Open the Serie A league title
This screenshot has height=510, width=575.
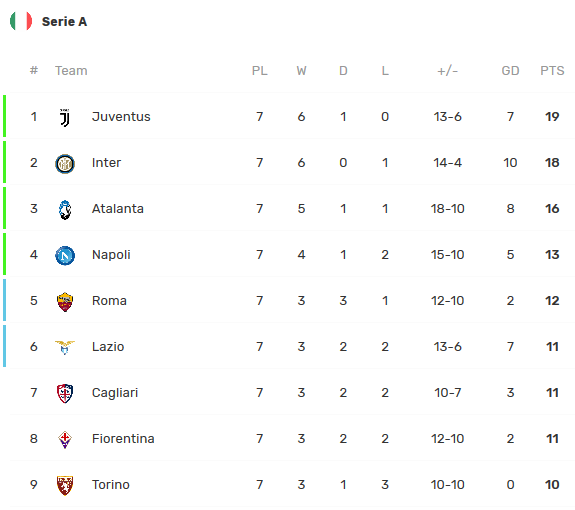click(x=64, y=22)
